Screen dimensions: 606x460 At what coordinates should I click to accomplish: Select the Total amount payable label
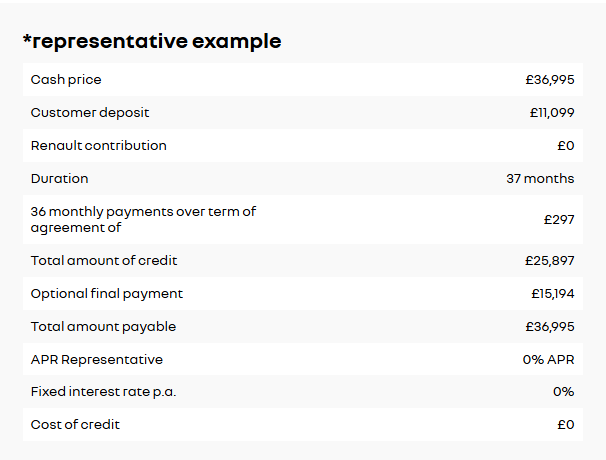(x=103, y=327)
